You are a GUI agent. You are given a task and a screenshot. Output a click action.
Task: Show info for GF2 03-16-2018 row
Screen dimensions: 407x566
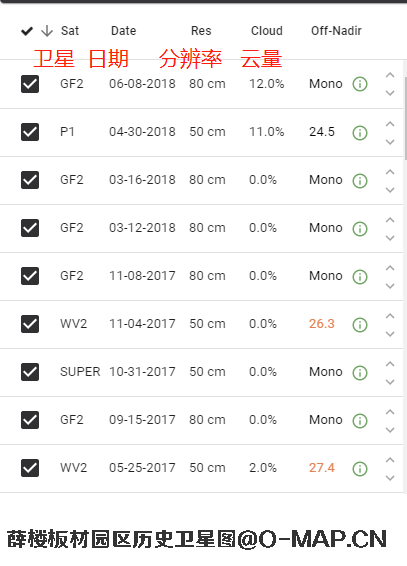click(360, 180)
